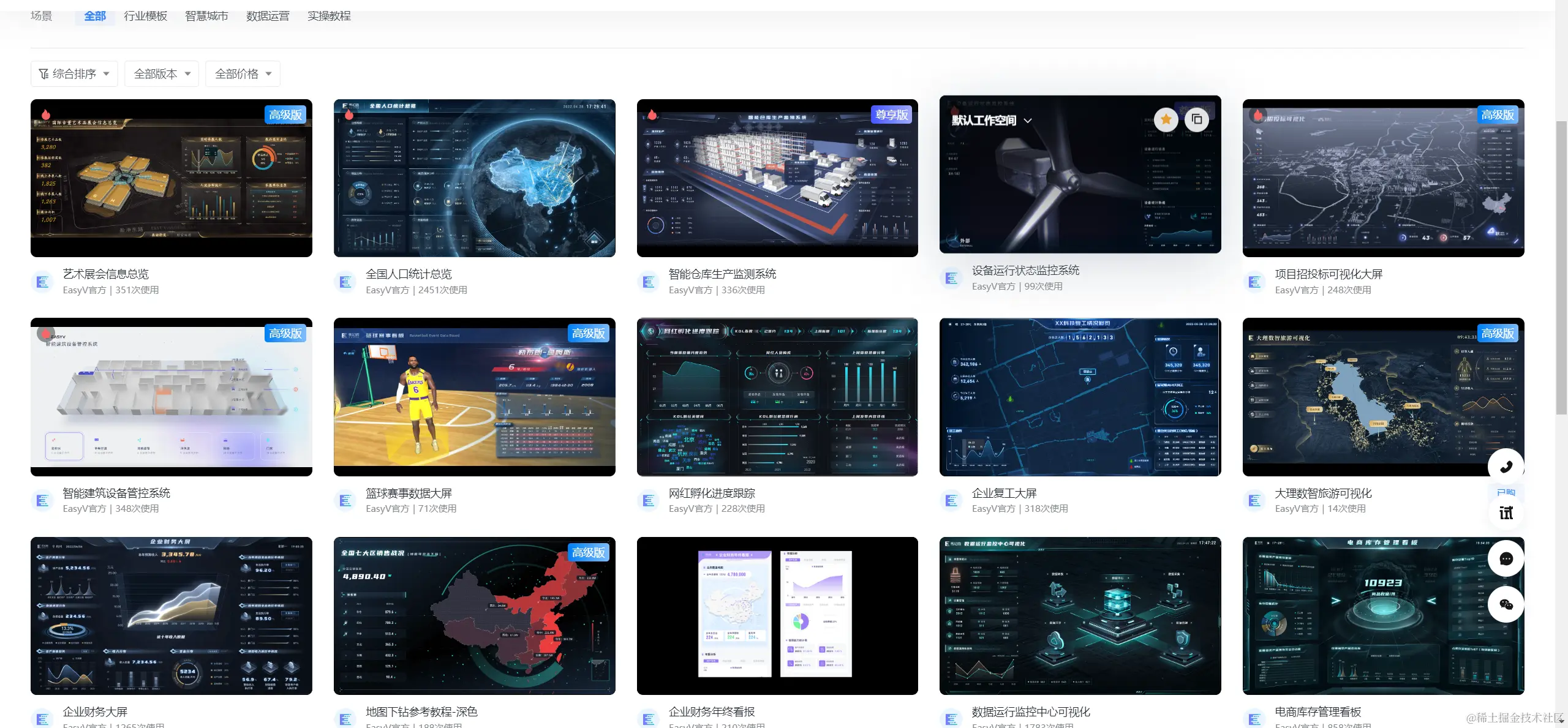Open the chat message floating button

click(x=1506, y=558)
